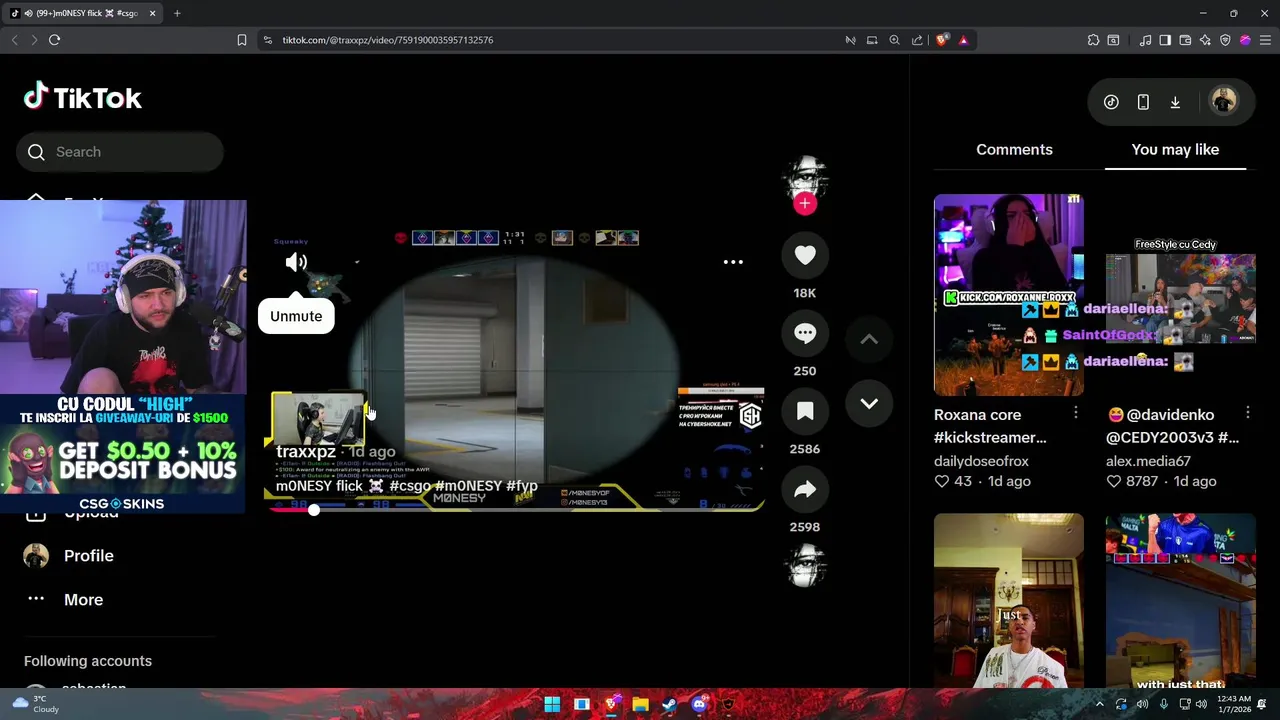Open Windows Start button on taskbar
1280x720 pixels.
(x=552, y=704)
